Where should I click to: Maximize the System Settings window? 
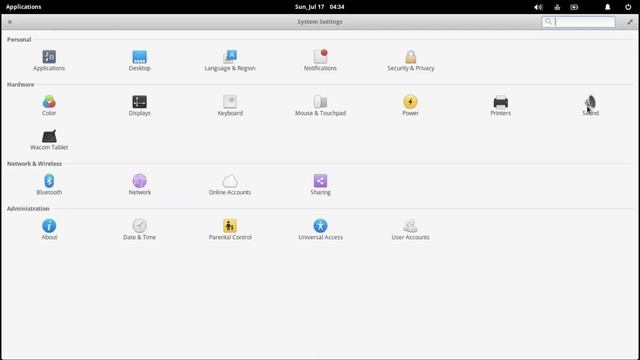630,22
